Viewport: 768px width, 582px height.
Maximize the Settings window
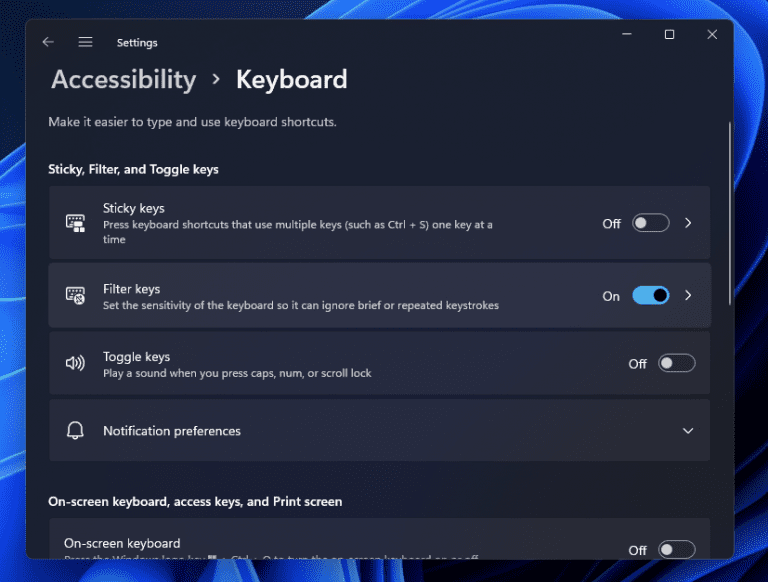[x=669, y=35]
